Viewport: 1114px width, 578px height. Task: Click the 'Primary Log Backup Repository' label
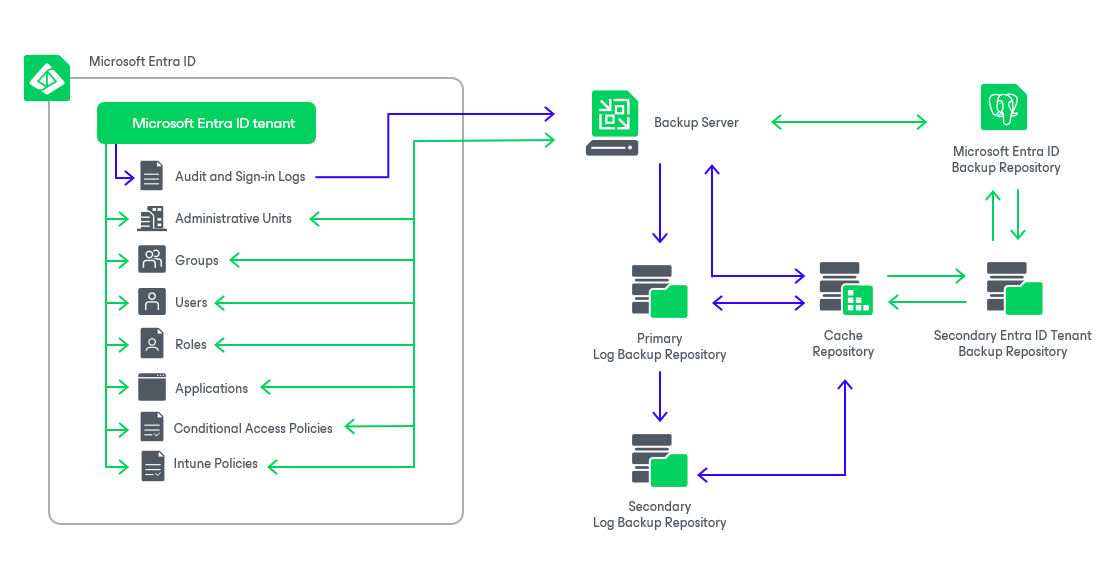tap(659, 347)
